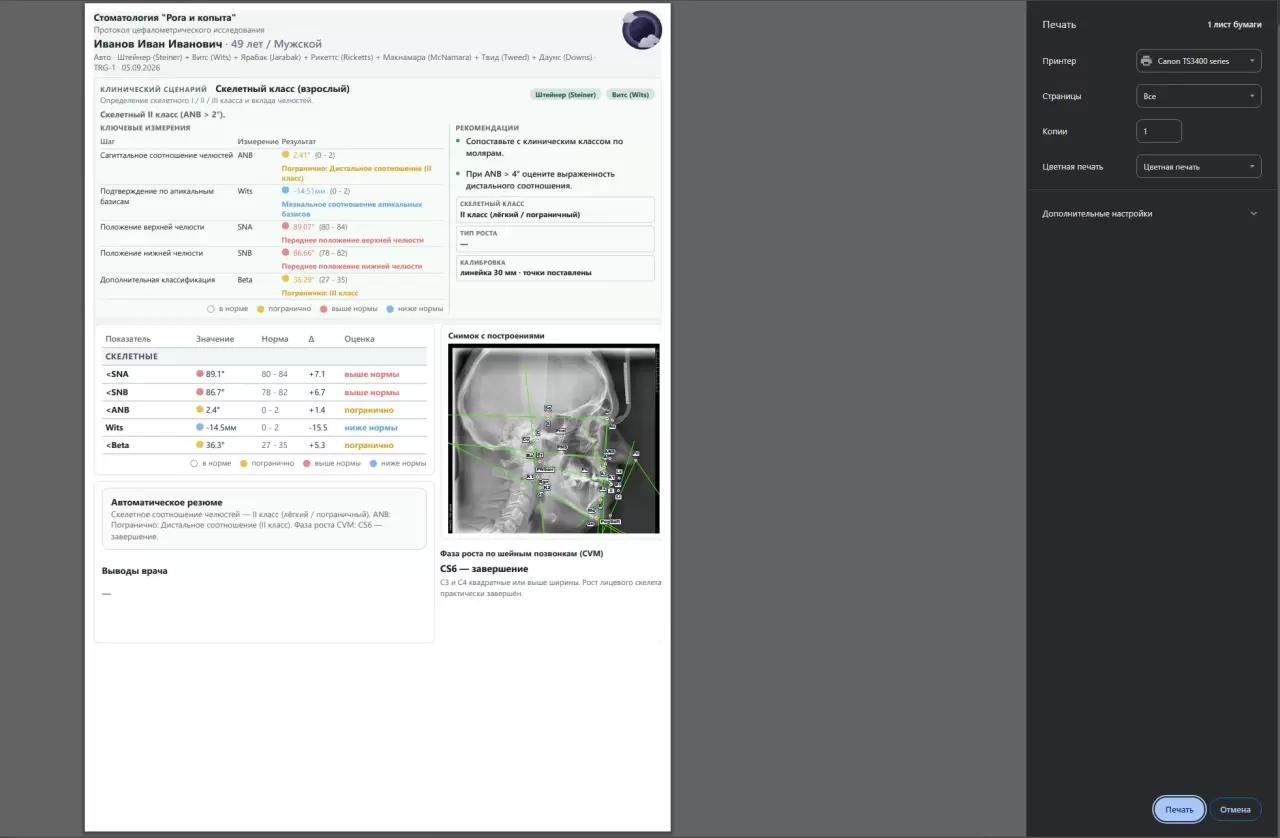Image resolution: width=1280 pixels, height=838 pixels.
Task: Click the Wits row label in the table
Action: tap(114, 427)
